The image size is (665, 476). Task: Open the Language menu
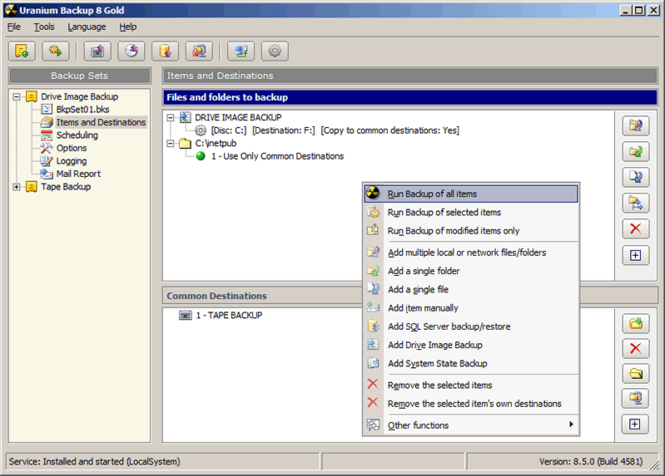87,27
